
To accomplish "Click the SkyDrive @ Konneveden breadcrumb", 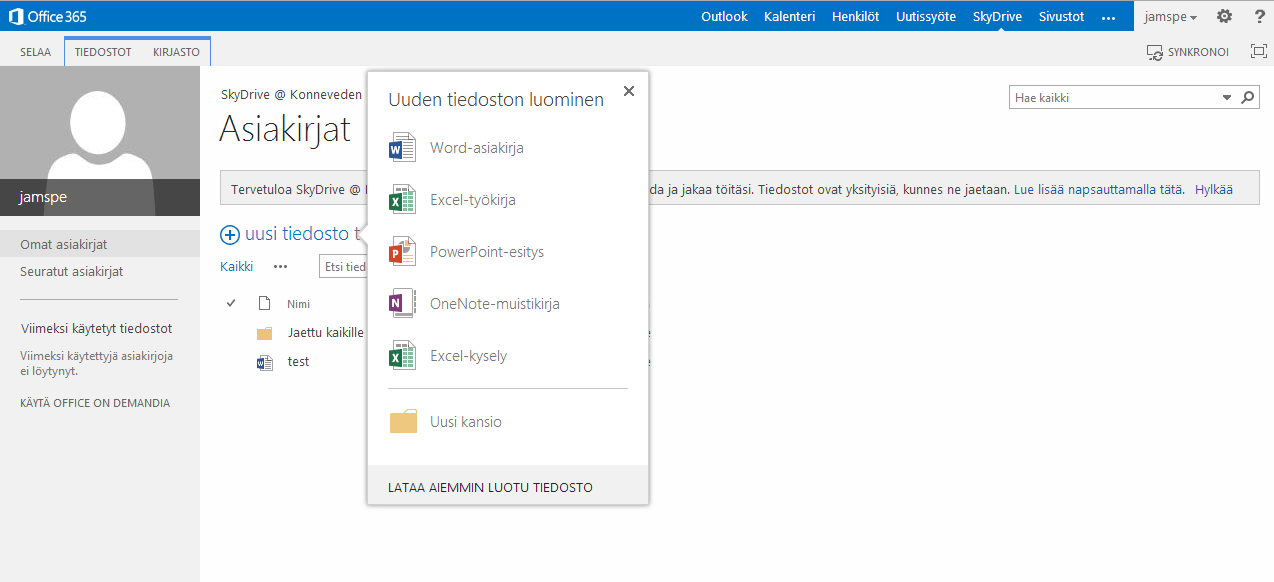I will (292, 94).
